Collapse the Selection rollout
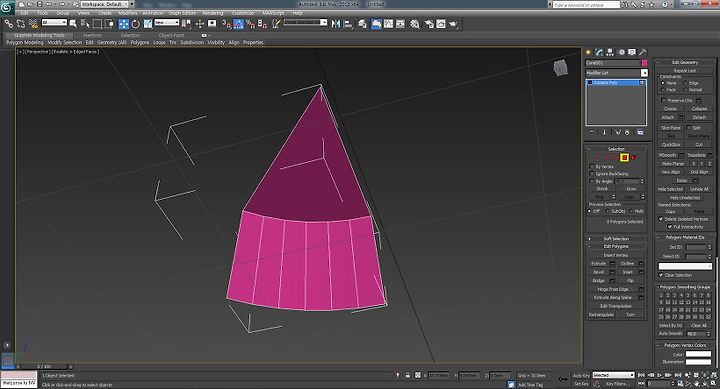 pos(589,149)
